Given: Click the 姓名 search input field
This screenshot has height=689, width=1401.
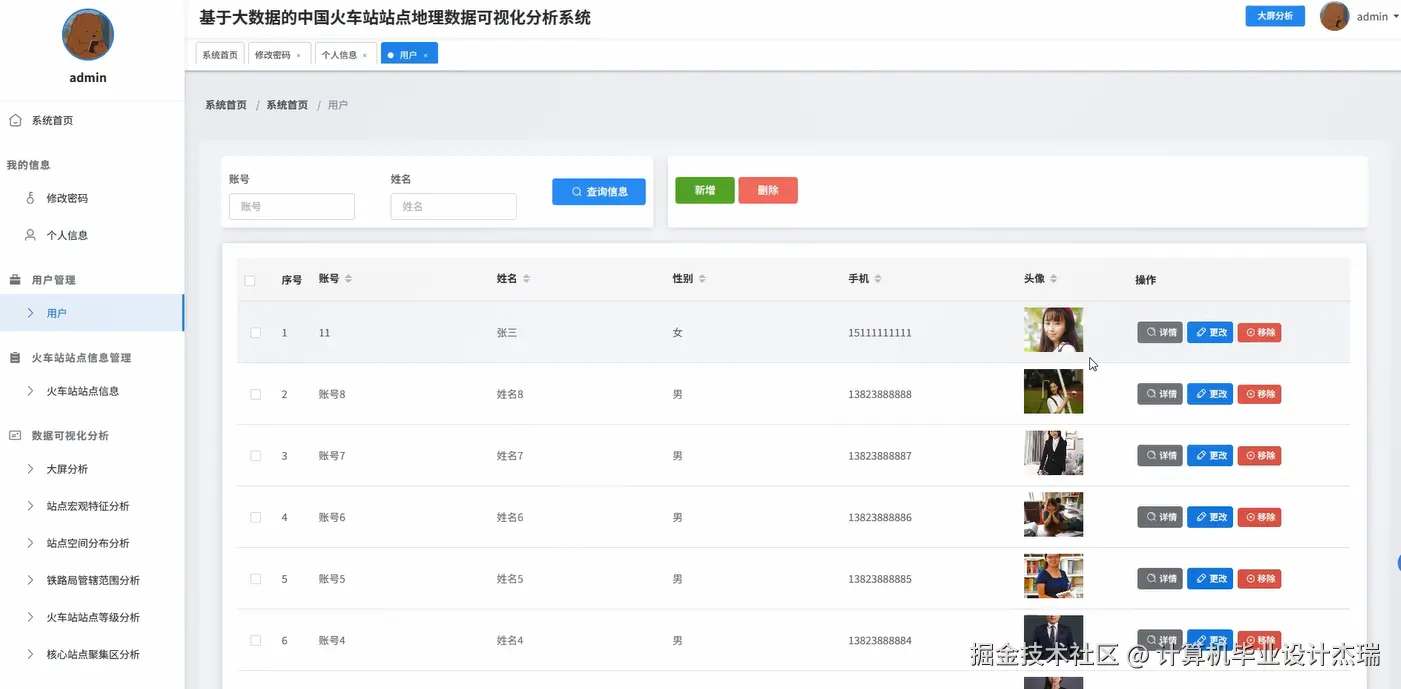Looking at the screenshot, I should (x=454, y=206).
